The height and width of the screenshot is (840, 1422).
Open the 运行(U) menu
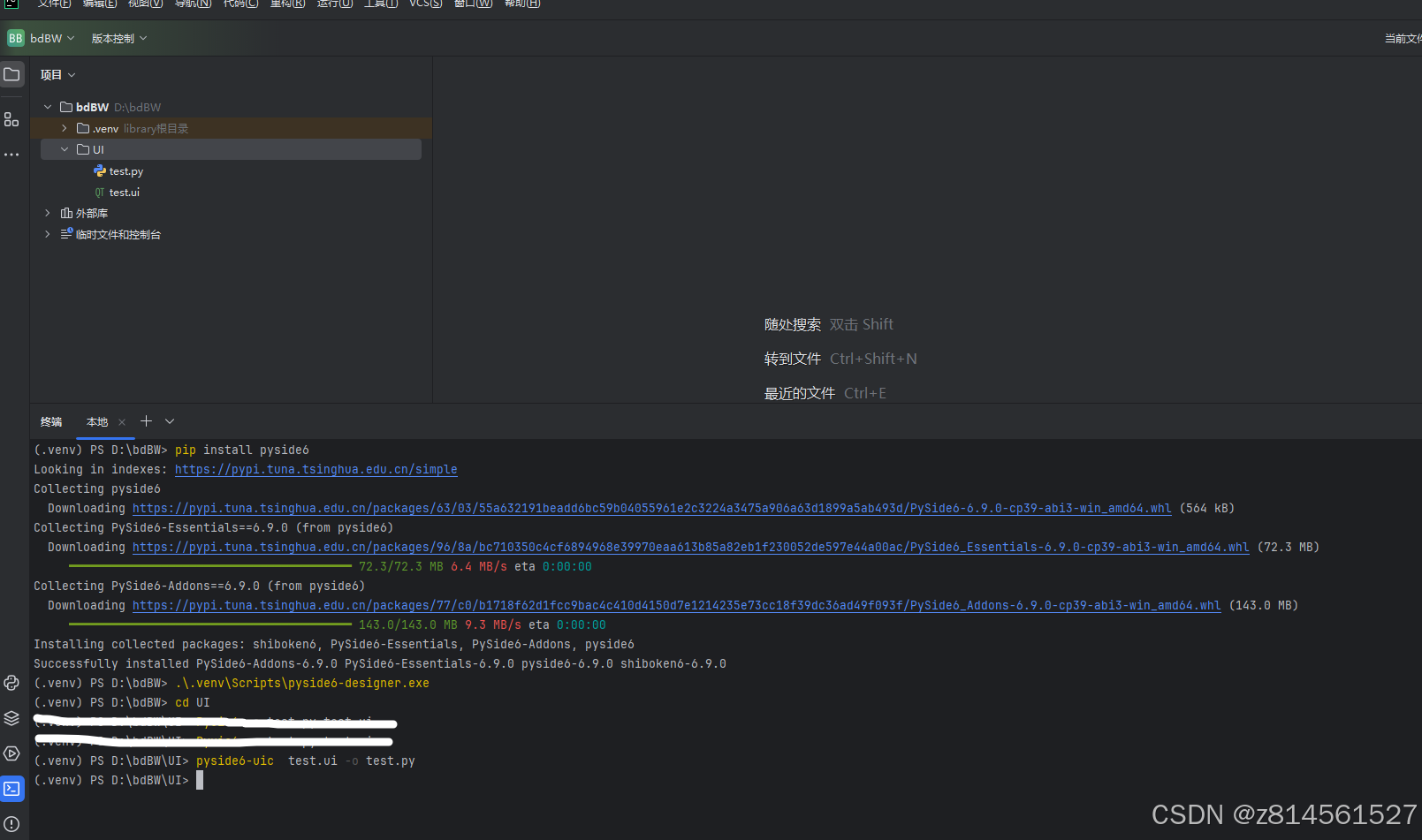pyautogui.click(x=334, y=4)
